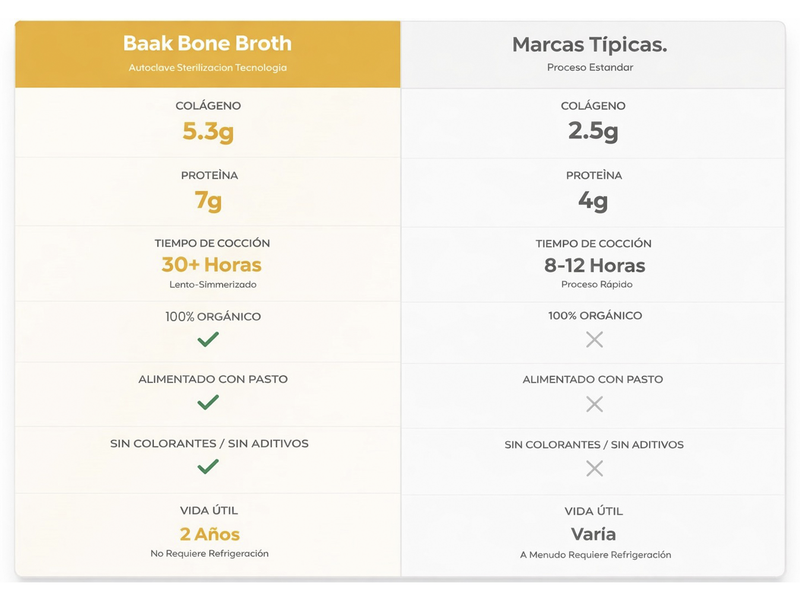
Task: Click the 2 Años shelf life value
Action: (210, 534)
